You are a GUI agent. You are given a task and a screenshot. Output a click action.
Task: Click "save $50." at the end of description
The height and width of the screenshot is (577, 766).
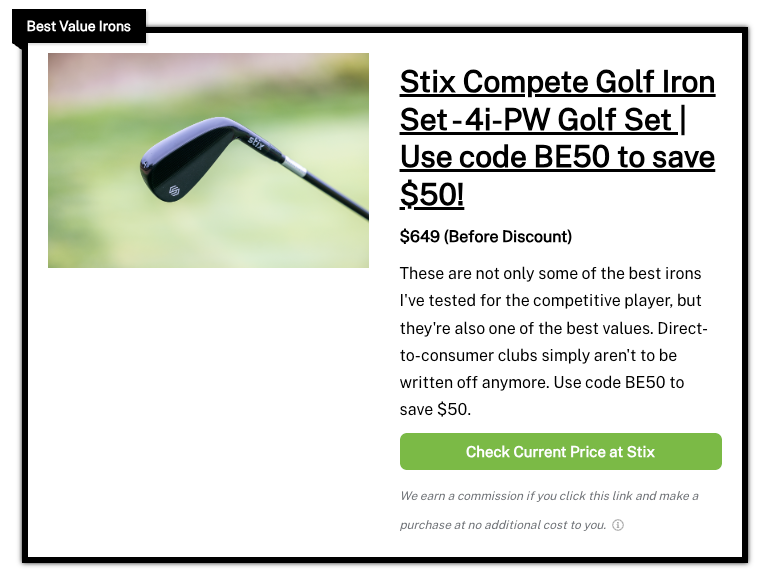435,410
